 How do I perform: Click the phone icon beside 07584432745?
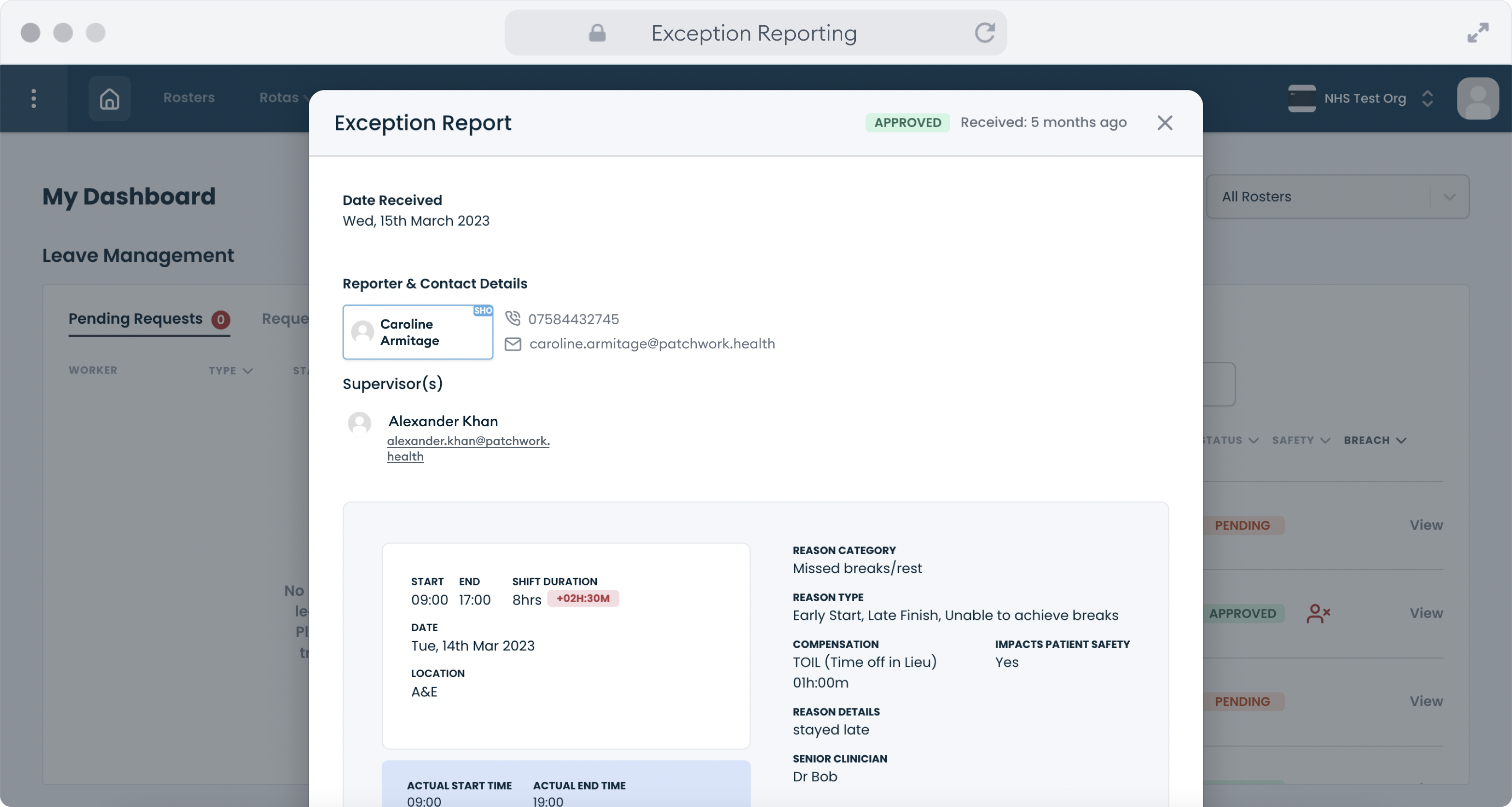pyautogui.click(x=512, y=318)
